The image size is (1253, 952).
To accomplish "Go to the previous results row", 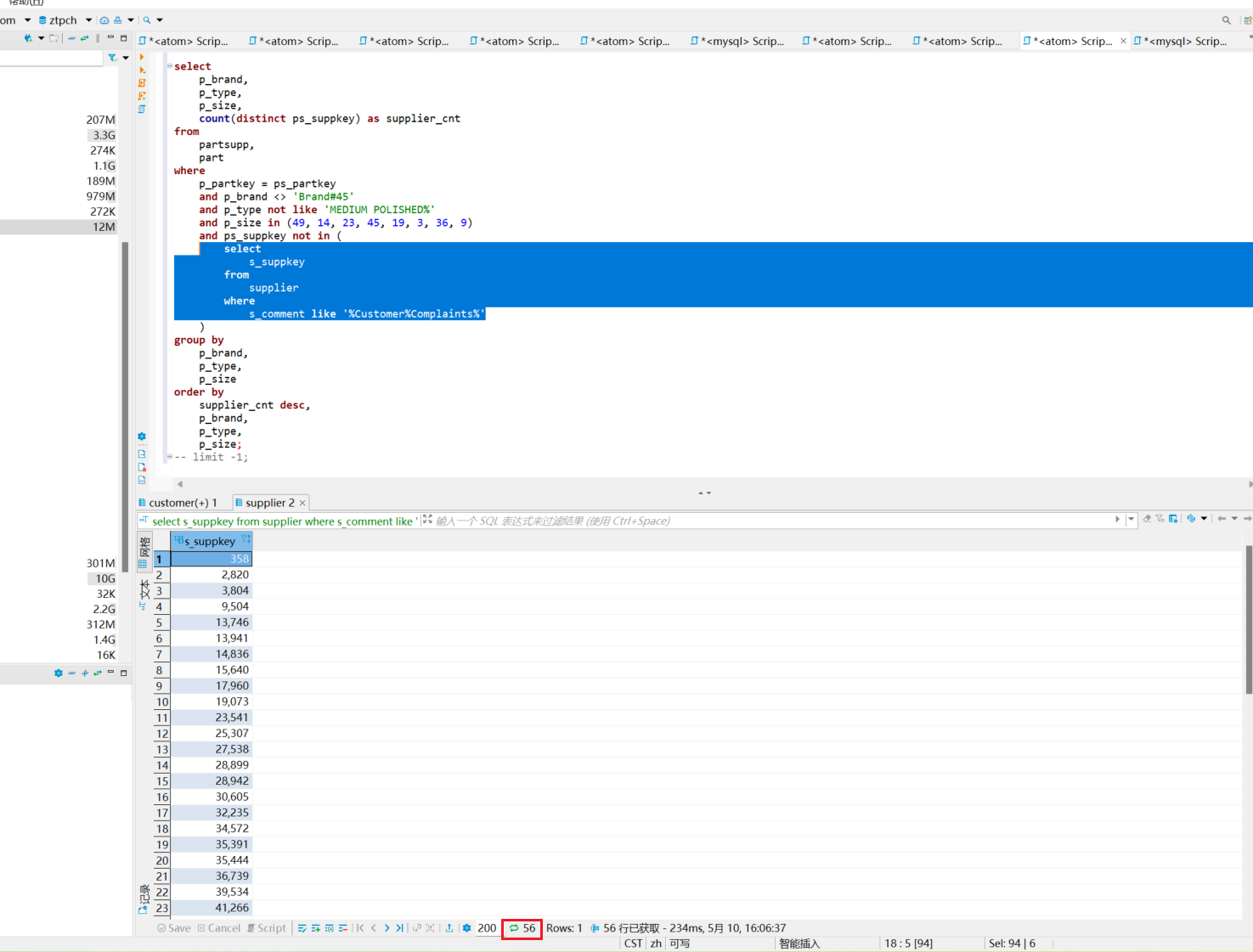I will (373, 928).
